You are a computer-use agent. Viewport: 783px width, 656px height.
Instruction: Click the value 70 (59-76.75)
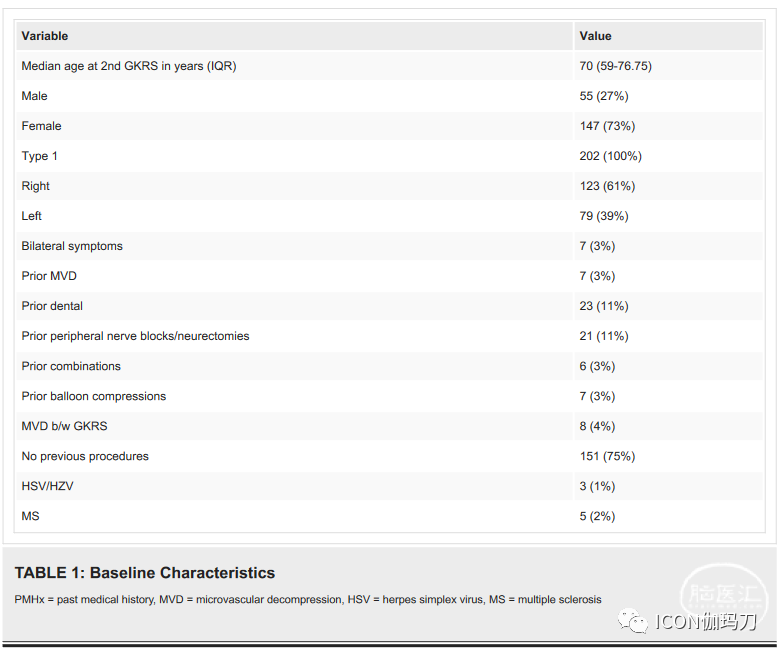pos(616,66)
